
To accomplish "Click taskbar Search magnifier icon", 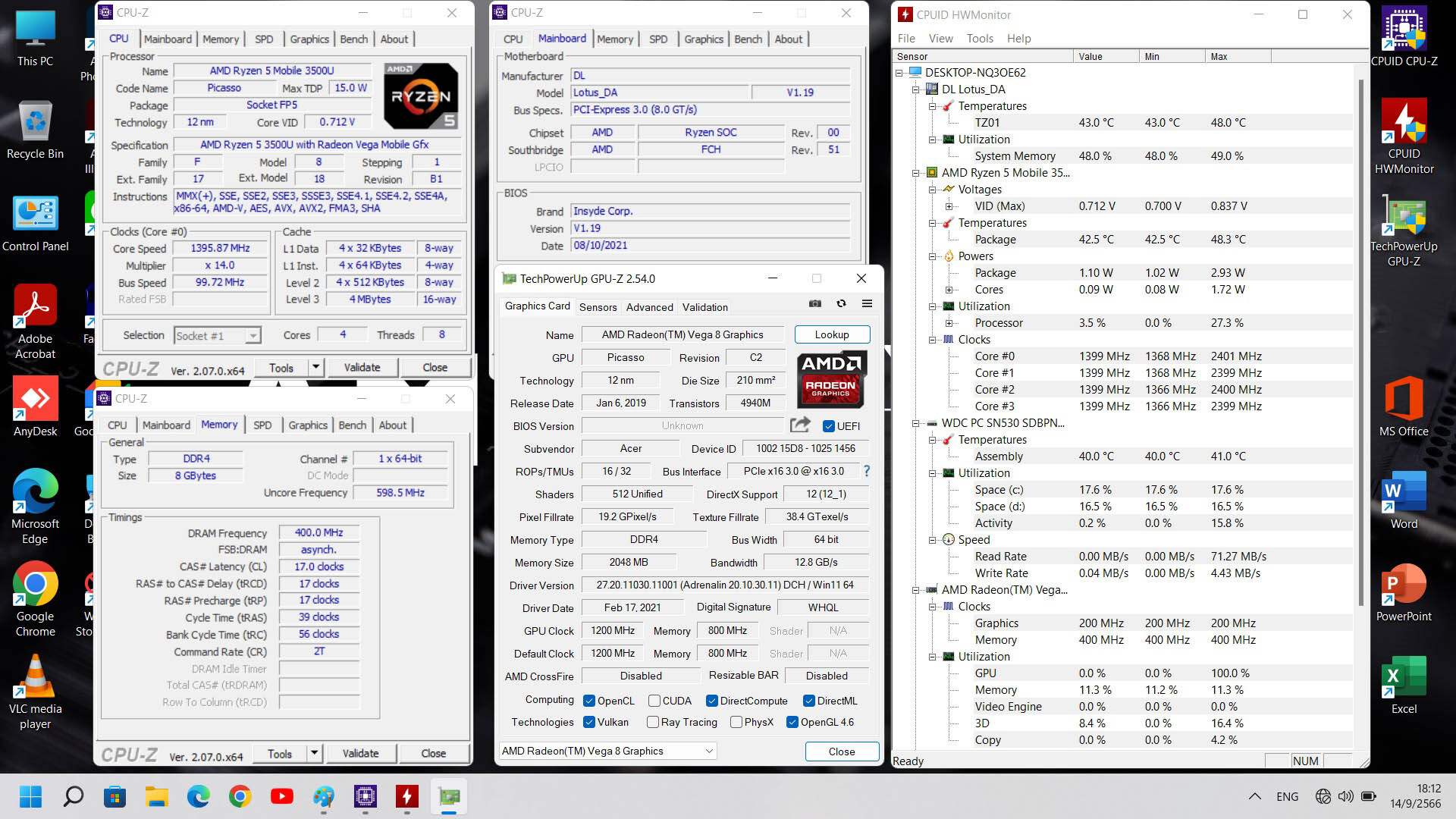I will (x=74, y=796).
